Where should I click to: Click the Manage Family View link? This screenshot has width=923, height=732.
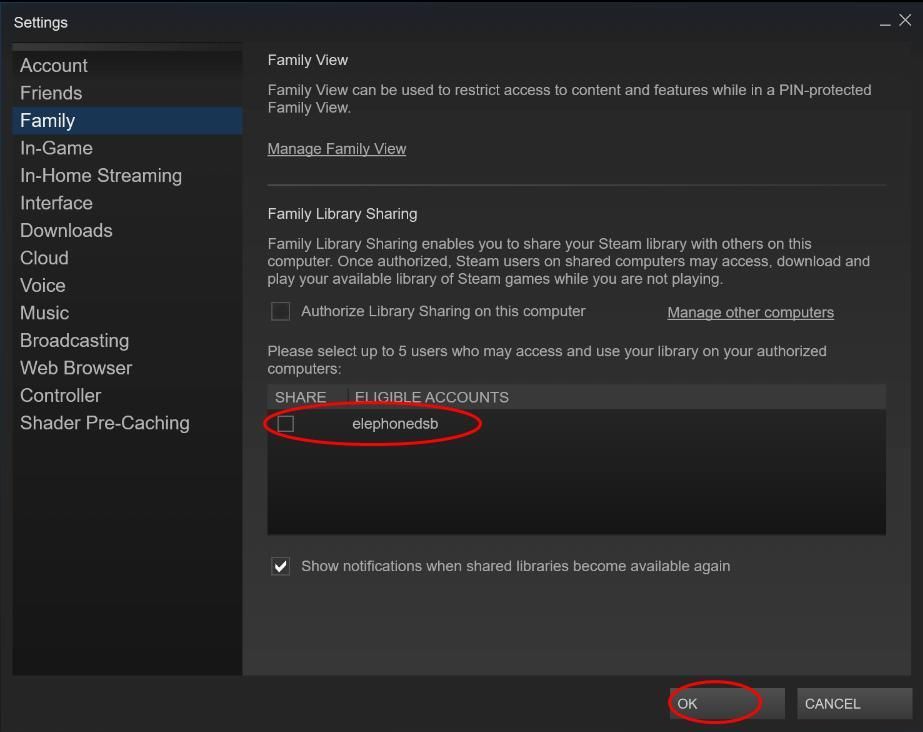337,149
